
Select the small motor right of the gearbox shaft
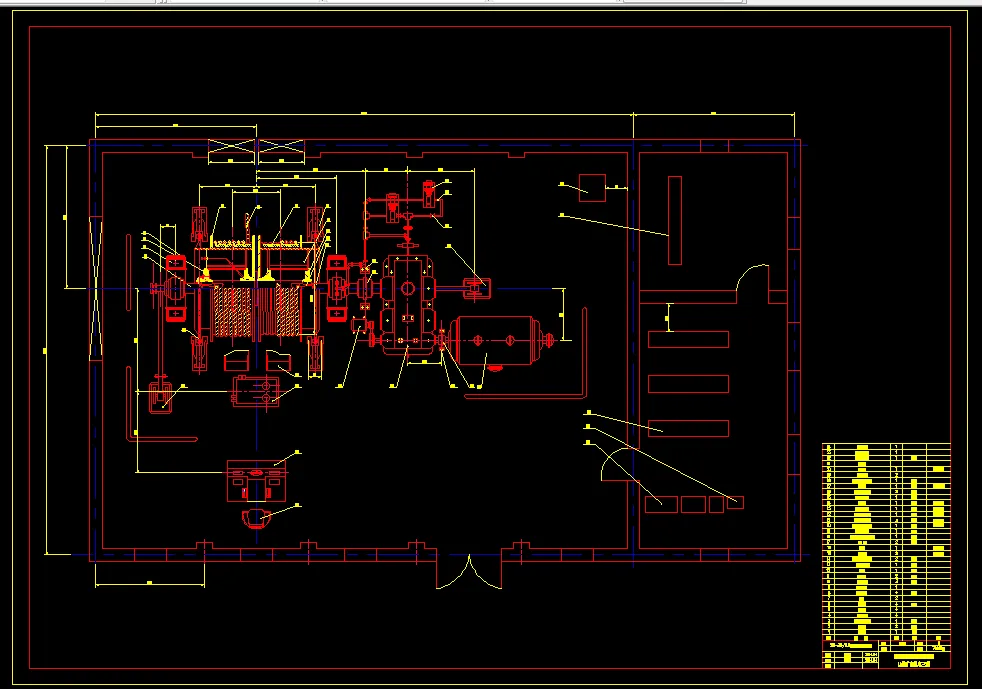(477, 288)
